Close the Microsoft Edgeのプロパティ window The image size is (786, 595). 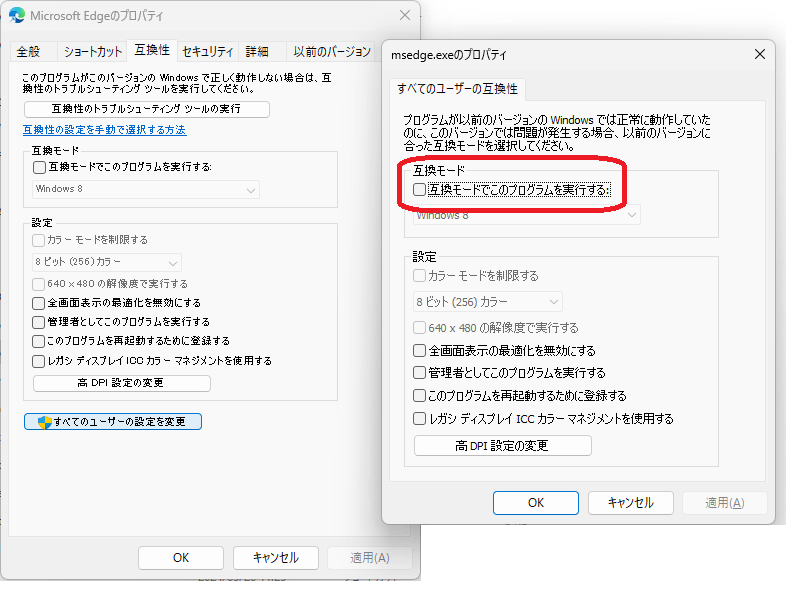405,16
